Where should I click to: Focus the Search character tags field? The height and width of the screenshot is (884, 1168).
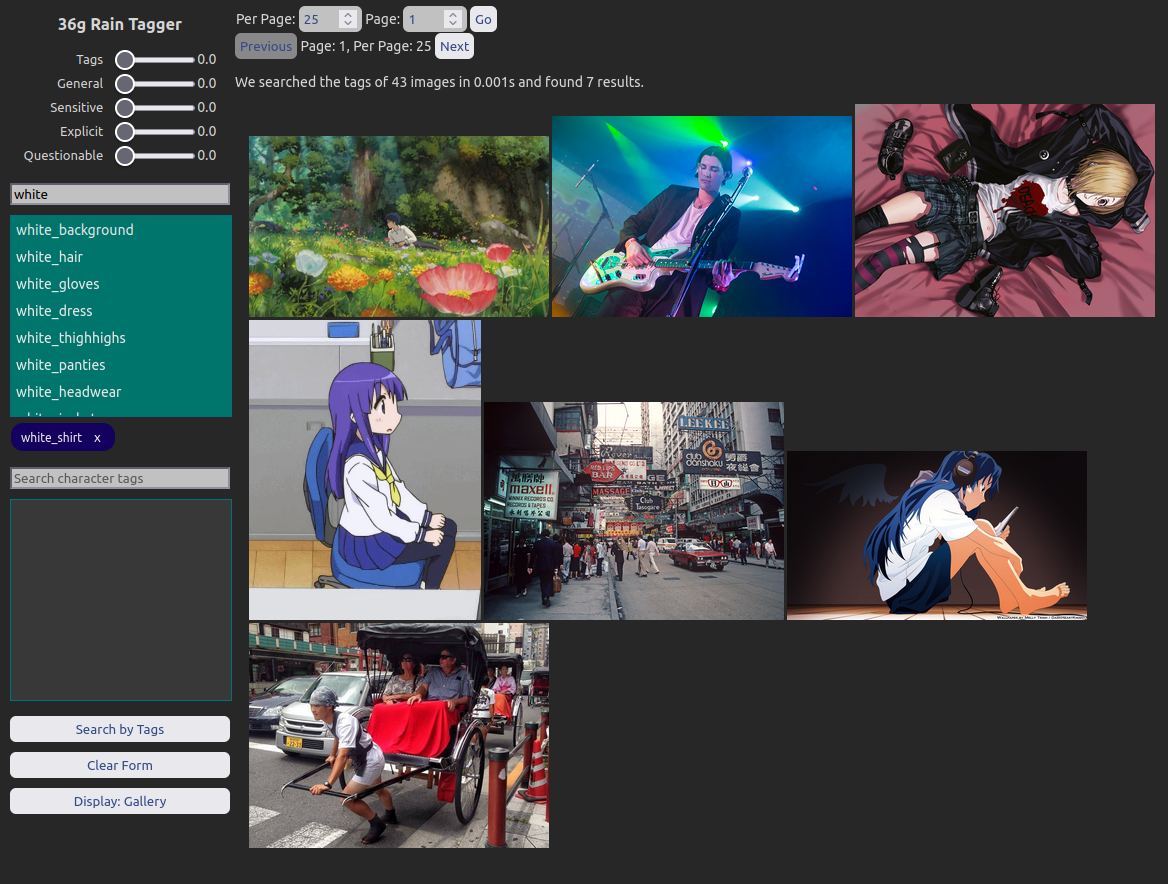point(120,478)
